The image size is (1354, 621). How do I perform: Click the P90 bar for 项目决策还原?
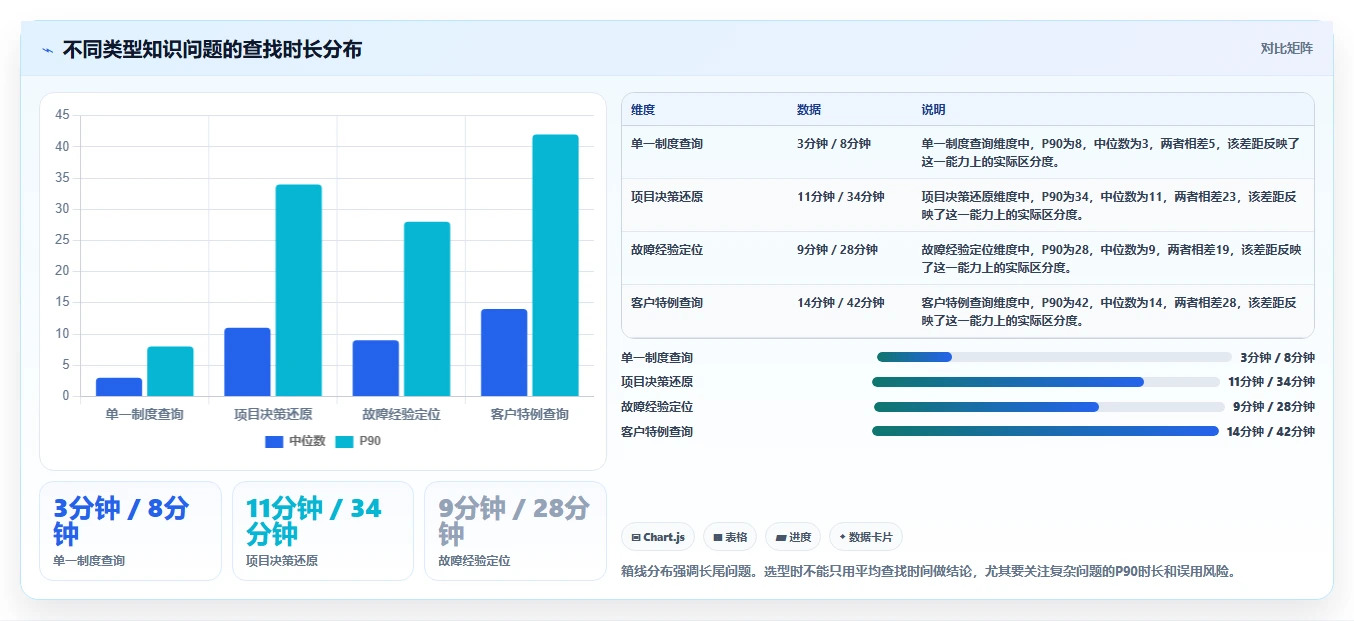pos(299,290)
